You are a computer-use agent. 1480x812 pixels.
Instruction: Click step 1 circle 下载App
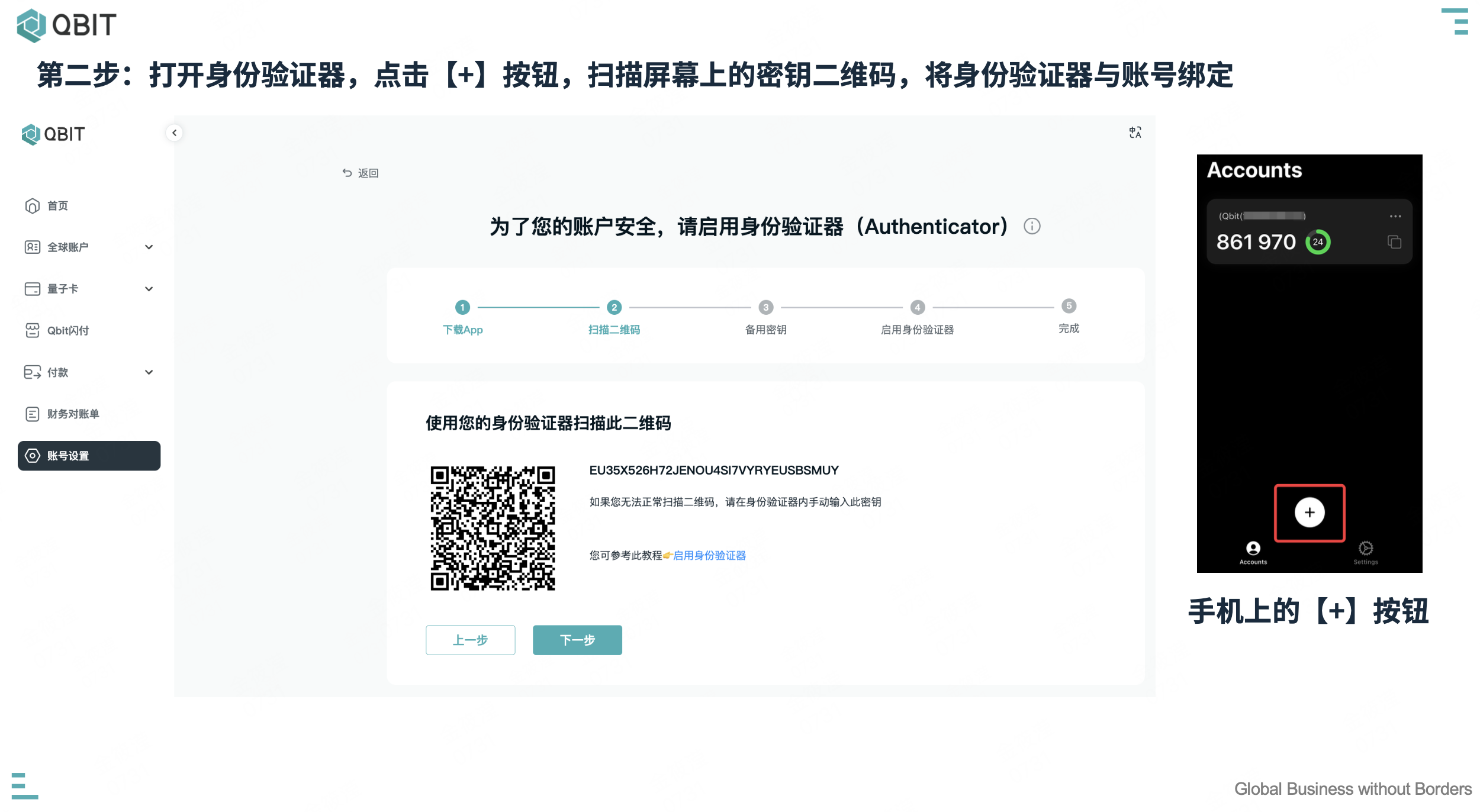pyautogui.click(x=462, y=307)
